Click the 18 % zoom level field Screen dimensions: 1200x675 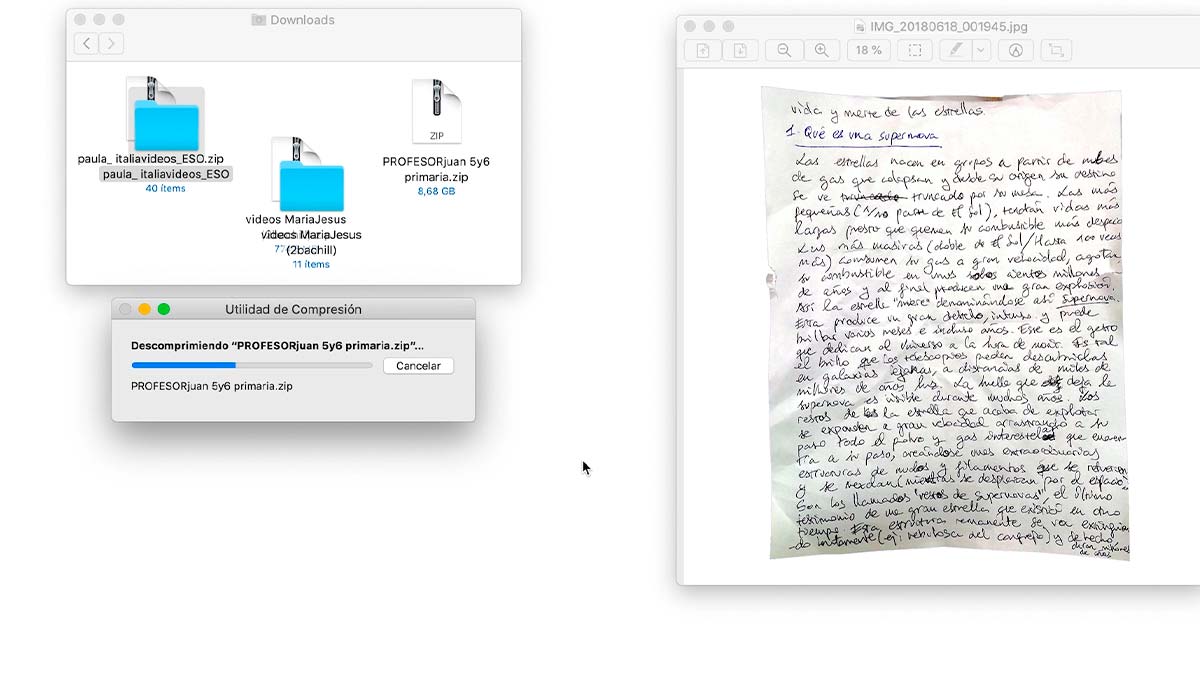tap(869, 50)
